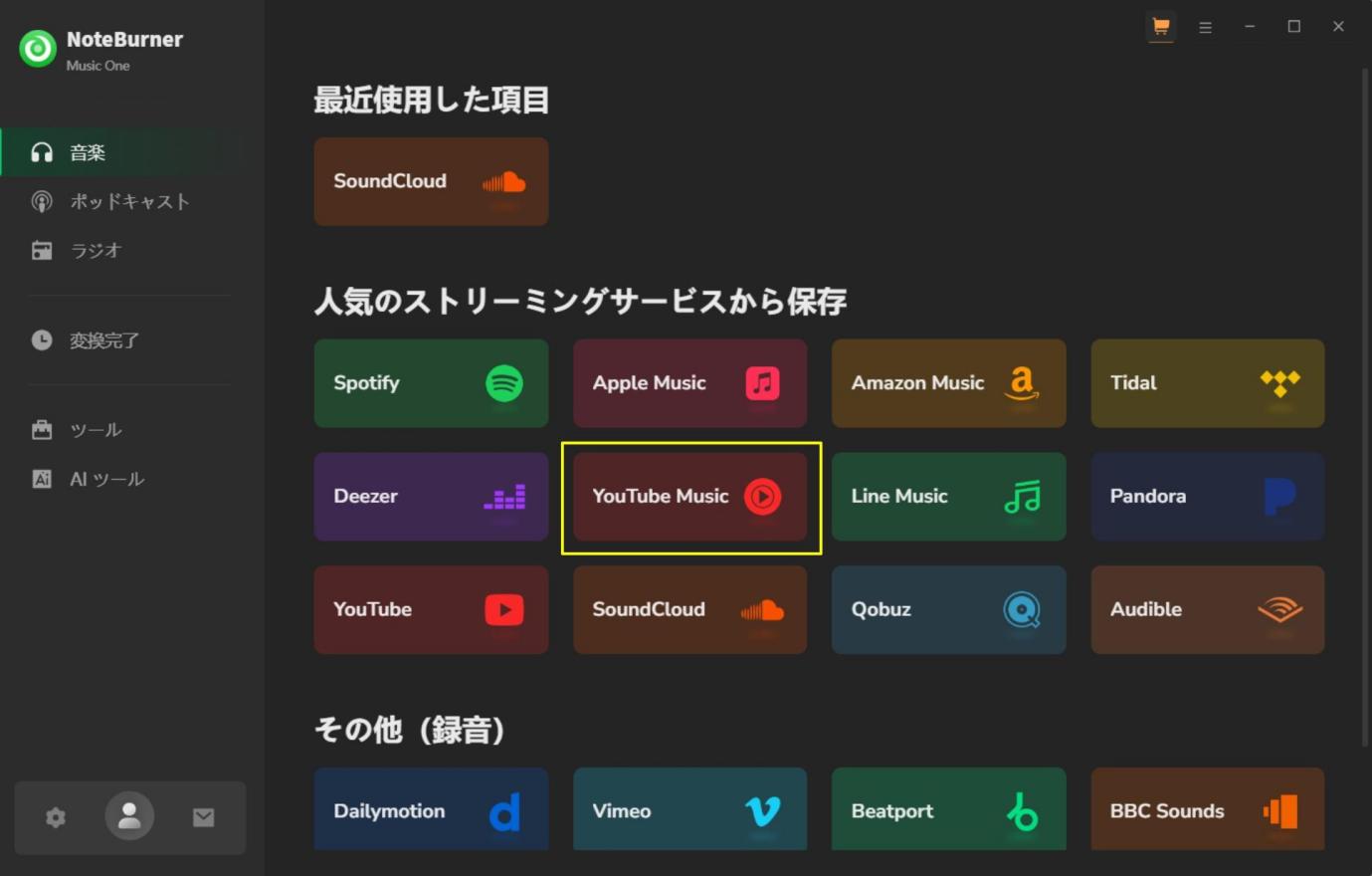Open the mail feedback icon
The image size is (1372, 876).
[x=204, y=817]
